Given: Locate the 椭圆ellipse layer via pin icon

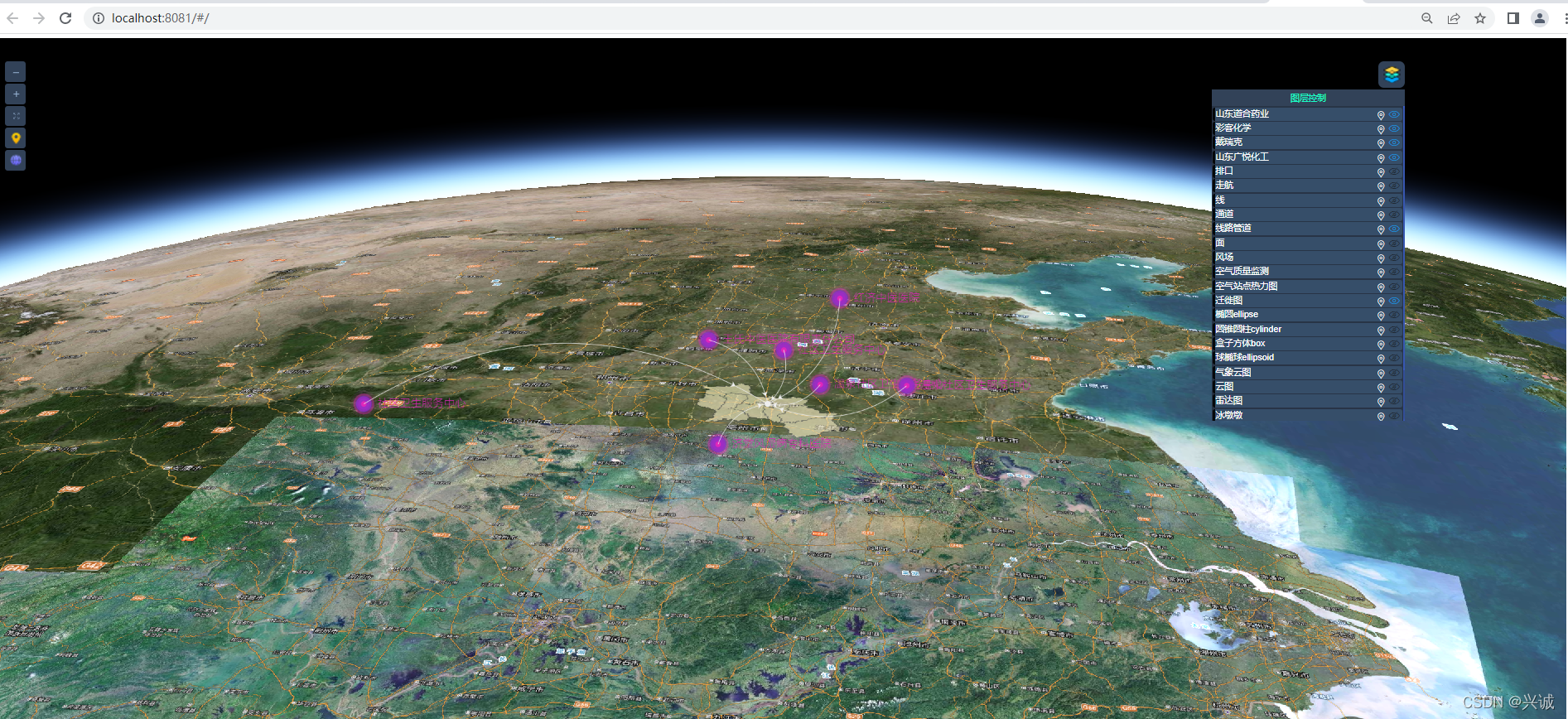Looking at the screenshot, I should pyautogui.click(x=1381, y=316).
